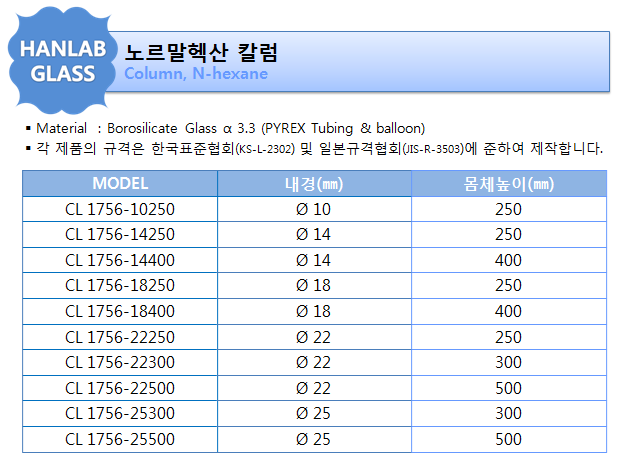
Task: Click Ø 22 in the CL 1756-22500 row
Action: [x=314, y=388]
